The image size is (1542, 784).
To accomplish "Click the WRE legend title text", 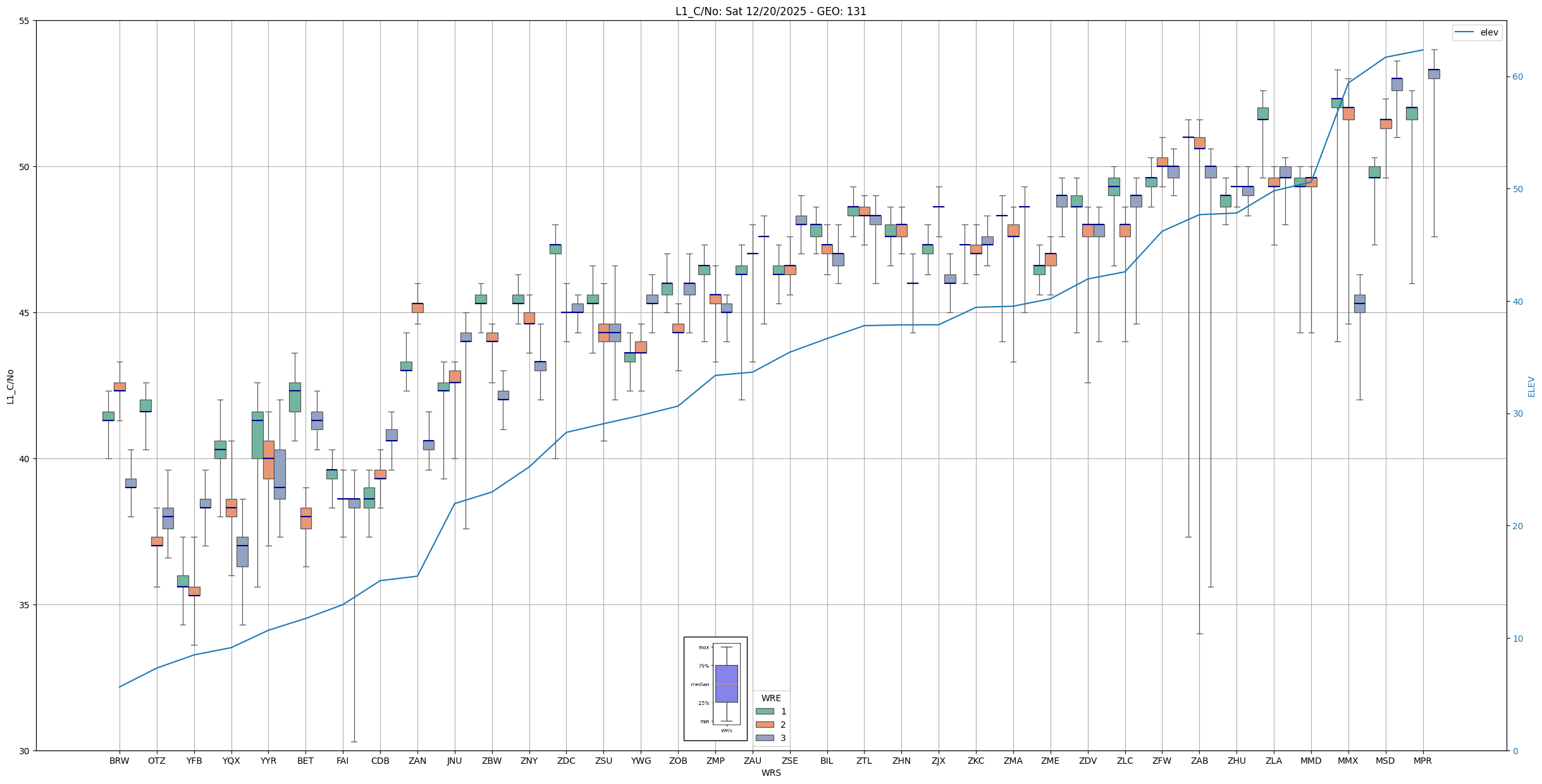I will click(770, 698).
